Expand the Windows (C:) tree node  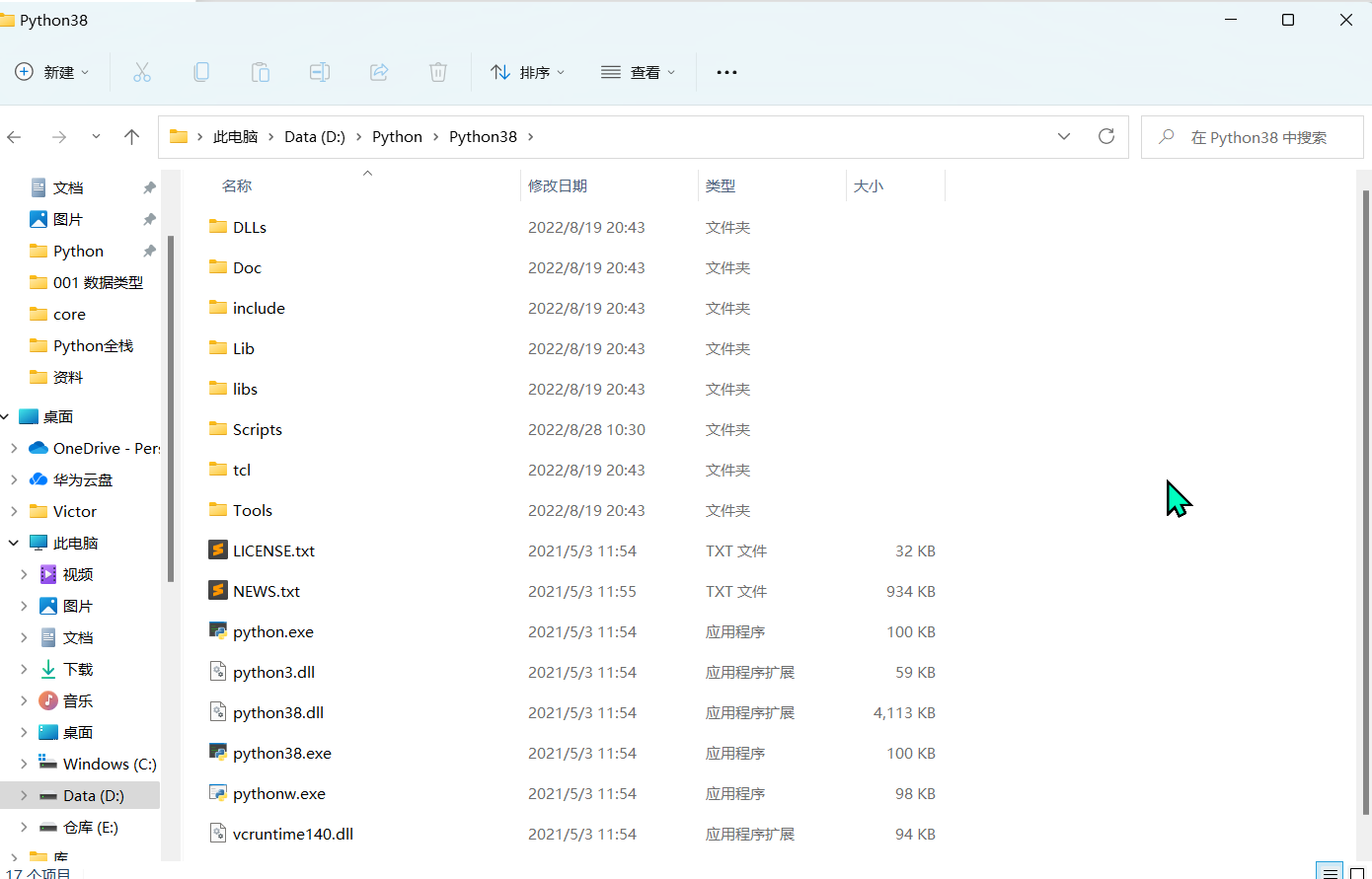24,764
